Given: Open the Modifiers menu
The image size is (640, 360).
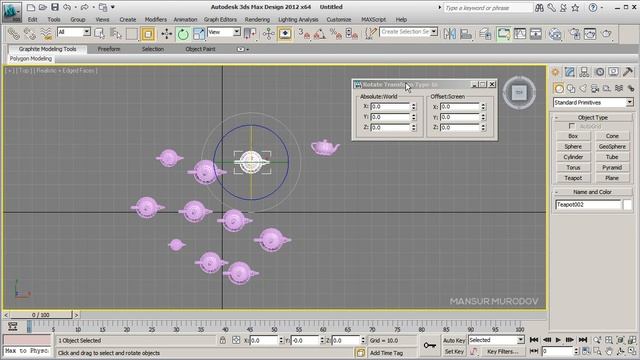Looking at the screenshot, I should pyautogui.click(x=156, y=19).
